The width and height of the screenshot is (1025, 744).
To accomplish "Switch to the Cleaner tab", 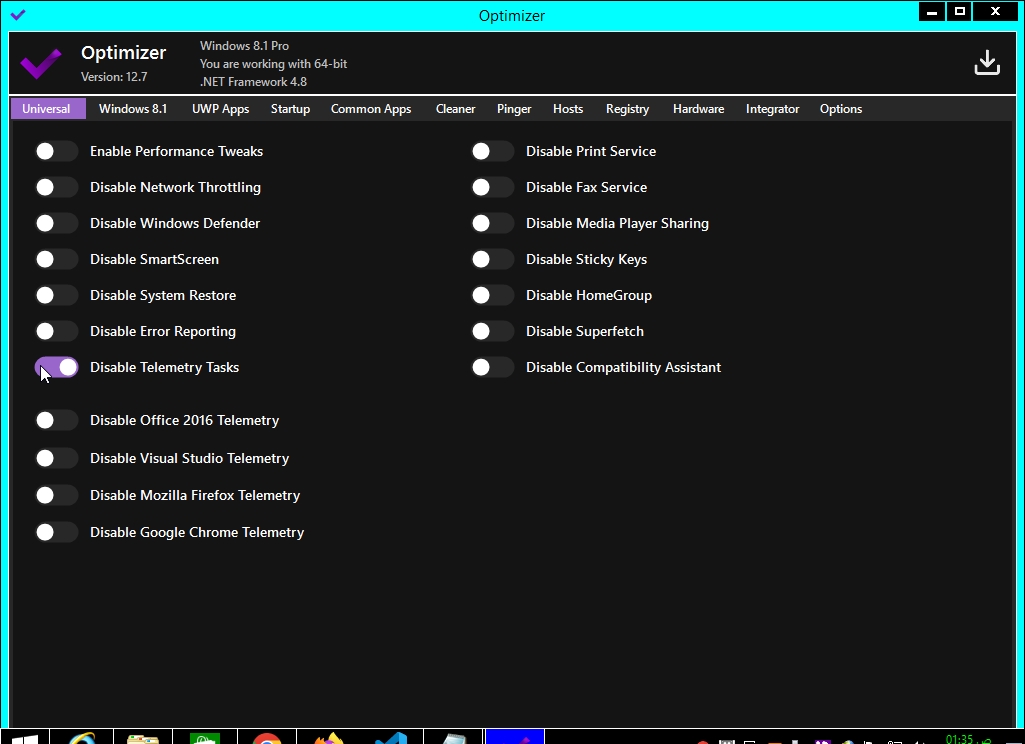I will 455,109.
